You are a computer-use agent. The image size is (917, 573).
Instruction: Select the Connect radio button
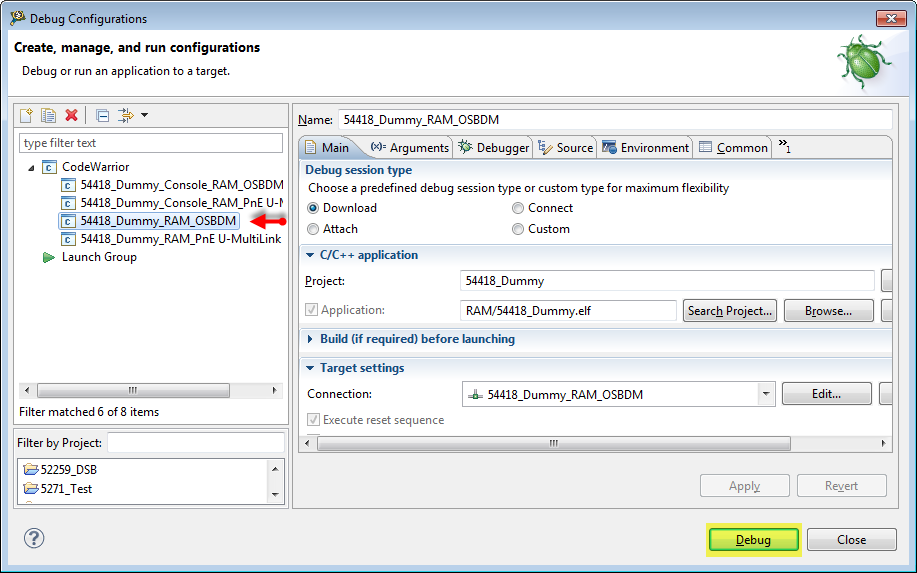[518, 208]
